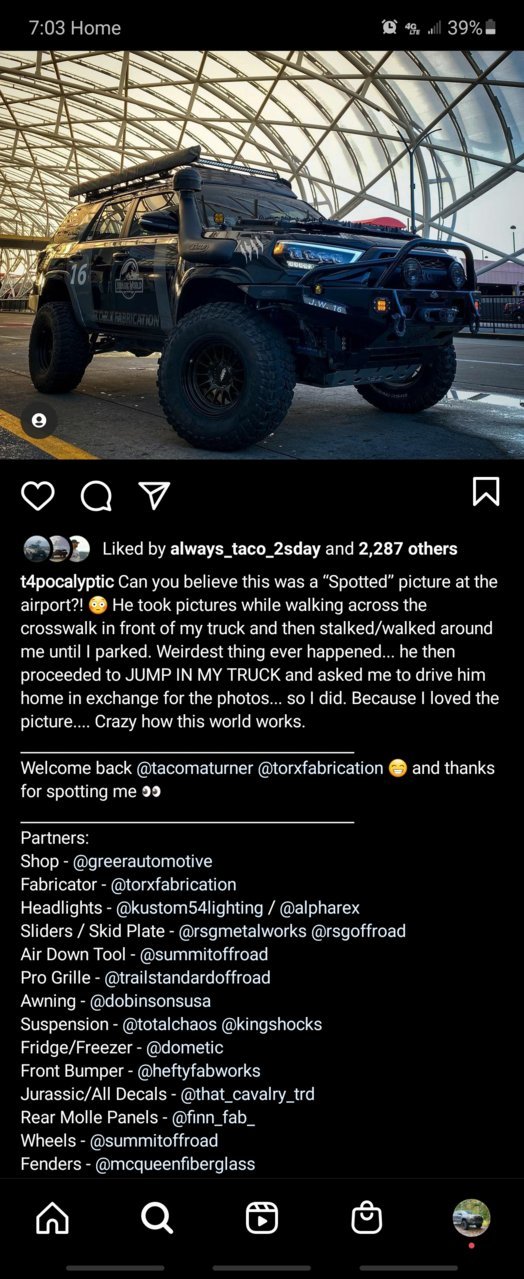524x1279 pixels.
Task: Go to Home feed tab
Action: pos(52,1217)
